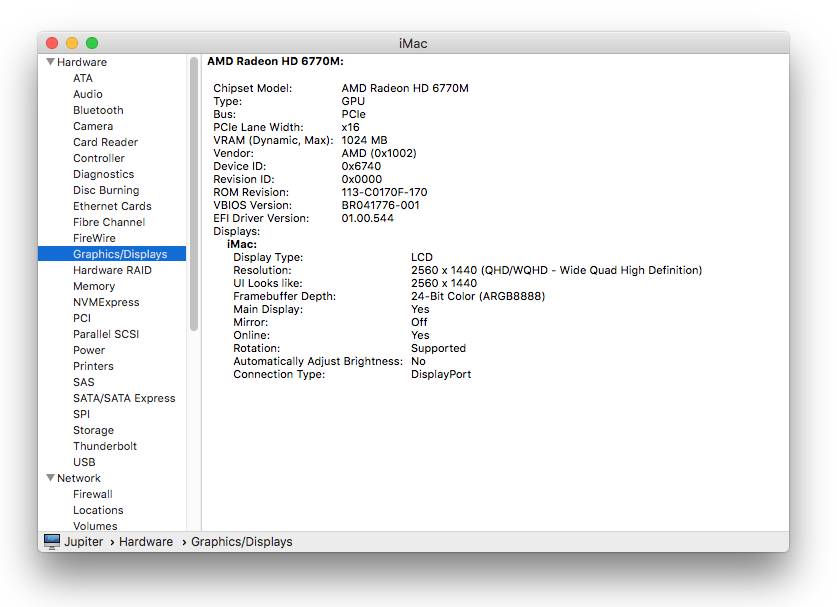Show Memory information
This screenshot has height=607, width=837.
[x=94, y=286]
